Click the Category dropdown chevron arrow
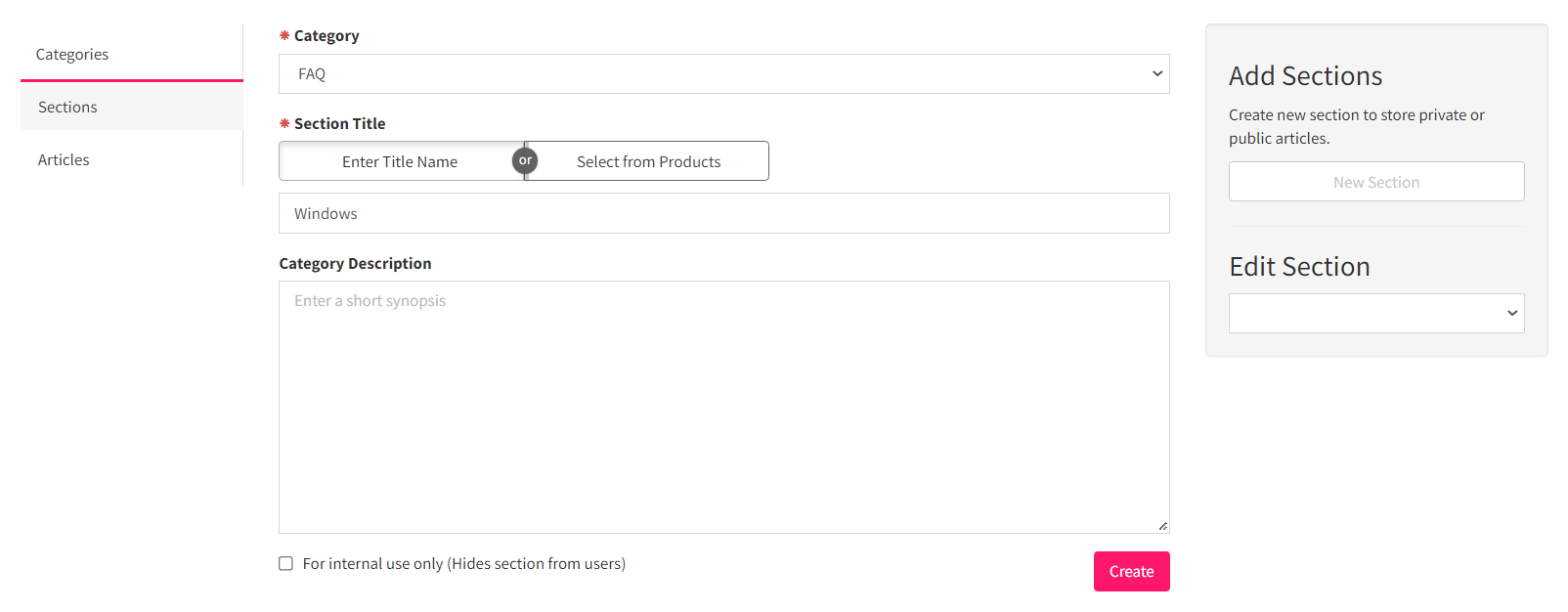 point(1157,74)
